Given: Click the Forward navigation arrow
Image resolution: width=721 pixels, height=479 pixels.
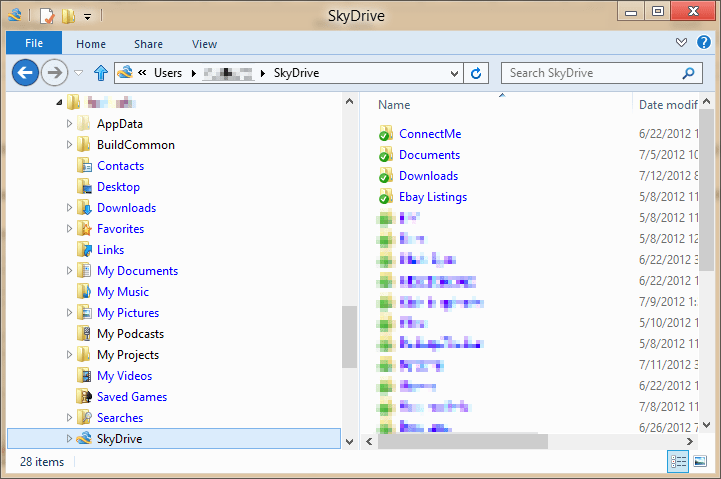Looking at the screenshot, I should tap(54, 73).
